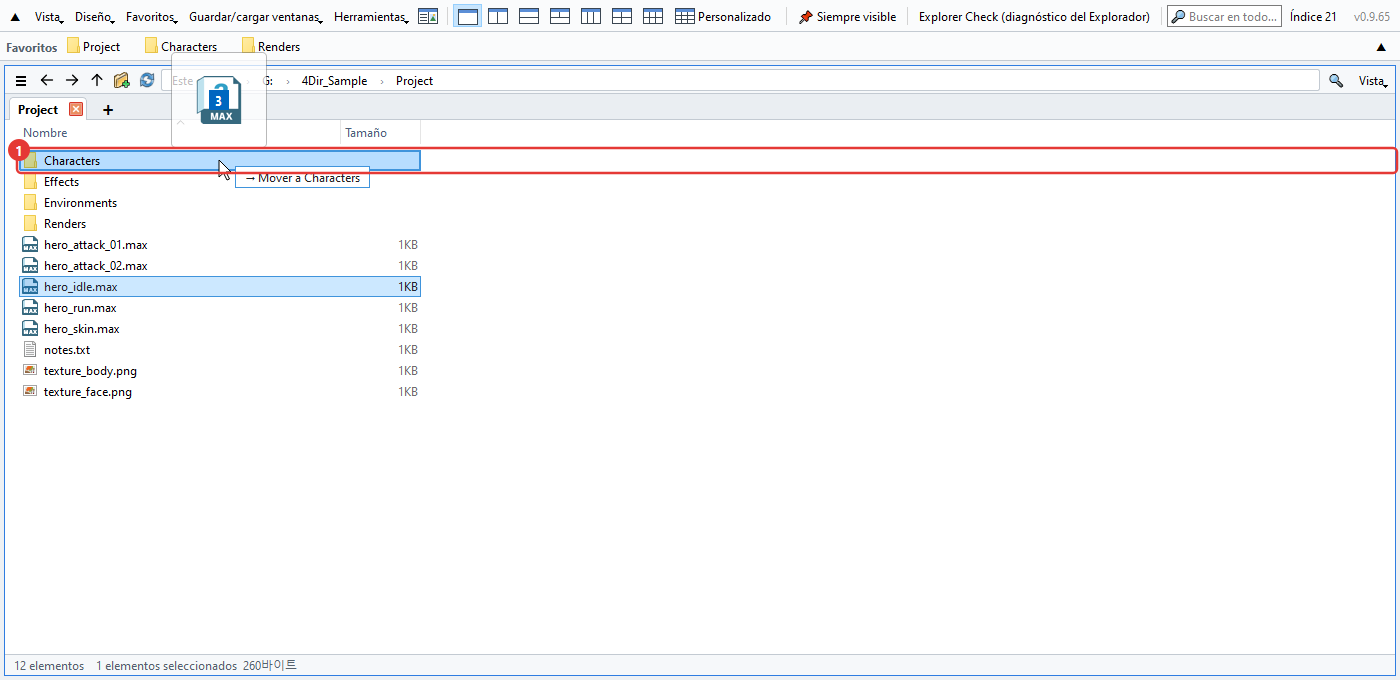Click 1 elementos seleccionados in status bar
Image resolution: width=1400 pixels, height=680 pixels.
pos(166,666)
